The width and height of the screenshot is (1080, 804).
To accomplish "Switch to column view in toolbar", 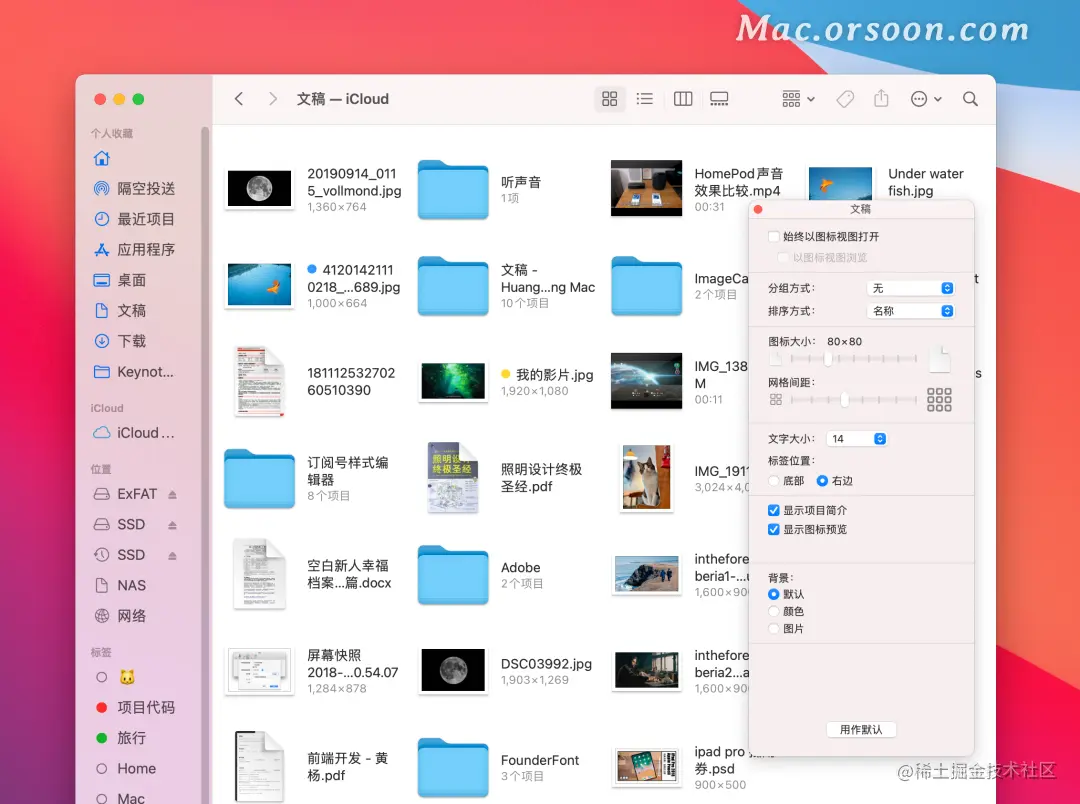I will coord(683,99).
